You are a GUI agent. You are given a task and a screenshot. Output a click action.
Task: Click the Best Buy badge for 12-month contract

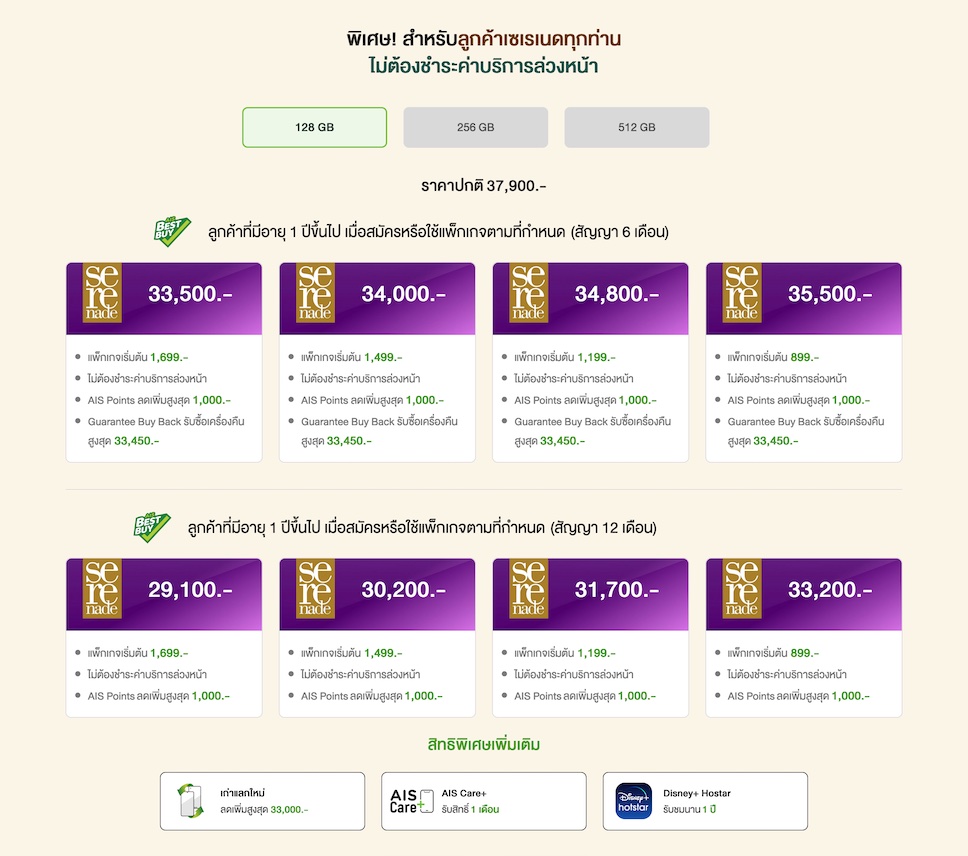151,526
